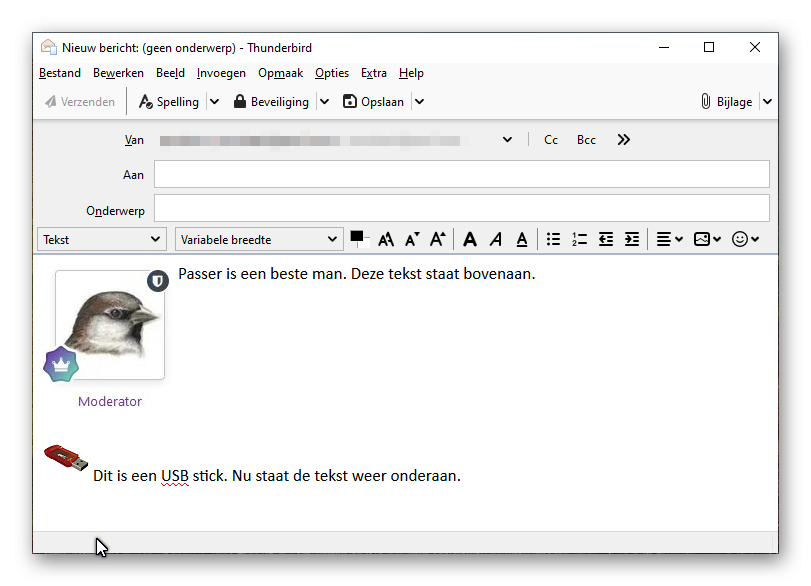Increase indent of text
This screenshot has width=811, height=586.
(x=632, y=239)
